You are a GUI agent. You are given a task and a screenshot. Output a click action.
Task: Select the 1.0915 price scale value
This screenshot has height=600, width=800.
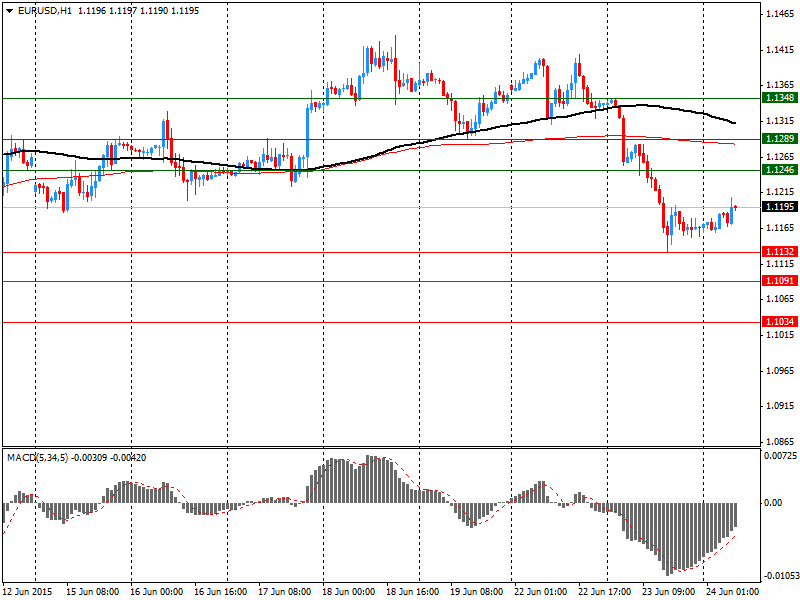click(x=780, y=406)
